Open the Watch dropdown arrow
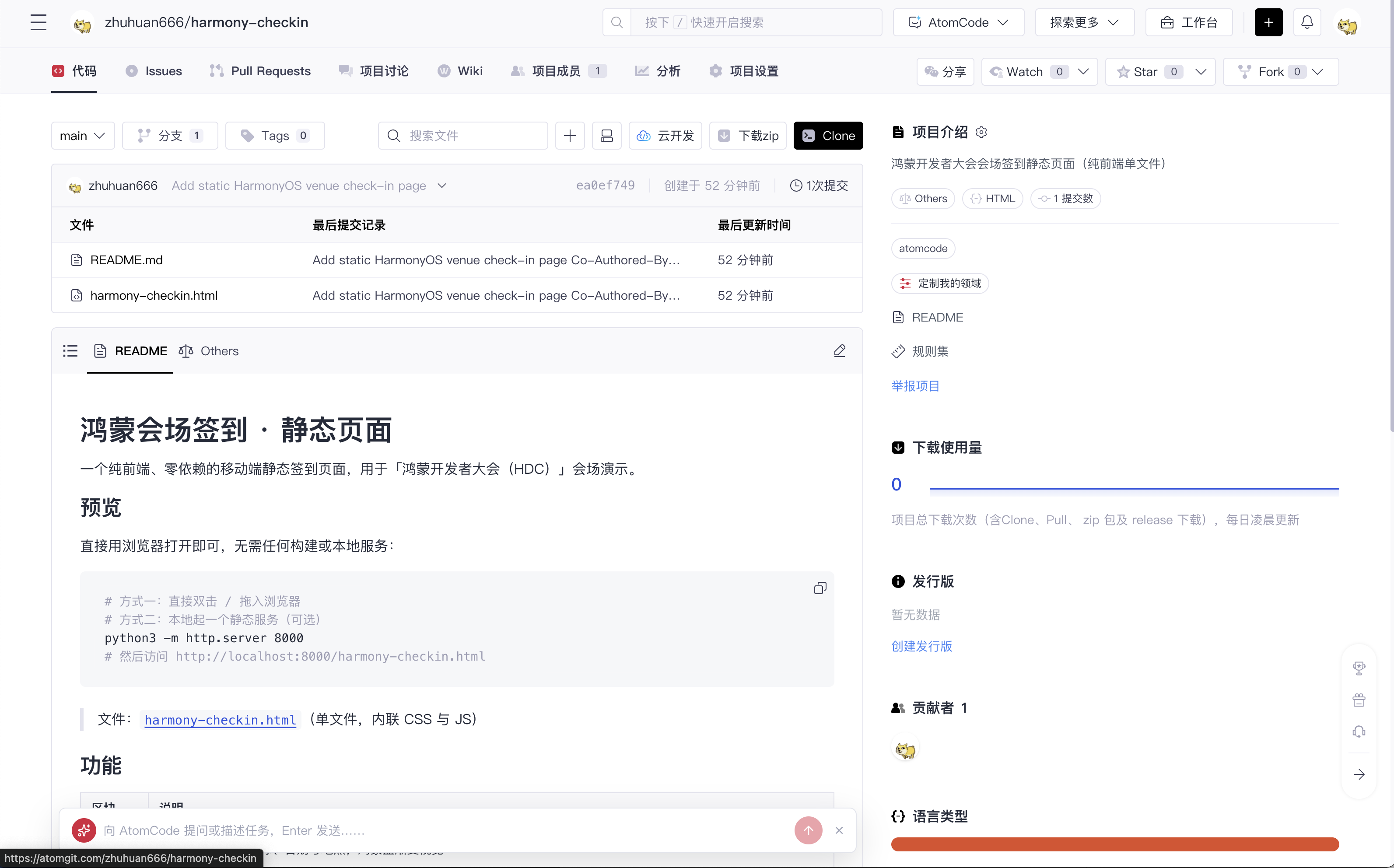The image size is (1394, 868). [1083, 72]
